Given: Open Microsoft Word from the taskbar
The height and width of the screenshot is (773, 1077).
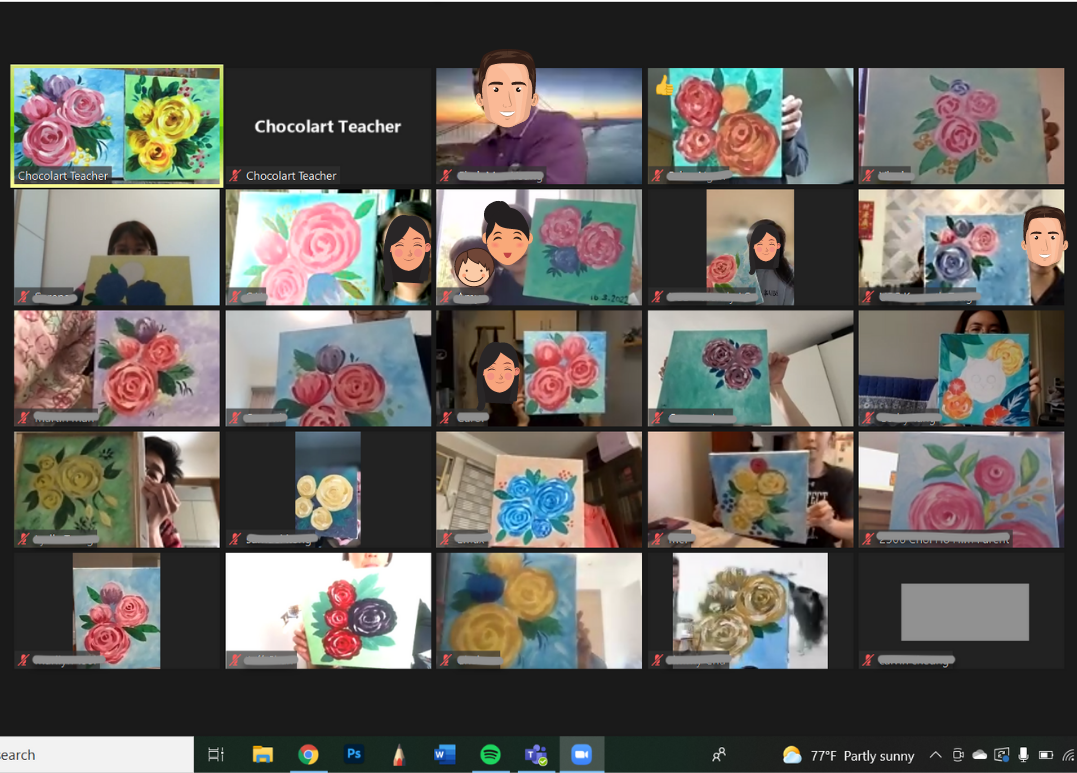Looking at the screenshot, I should coord(445,755).
